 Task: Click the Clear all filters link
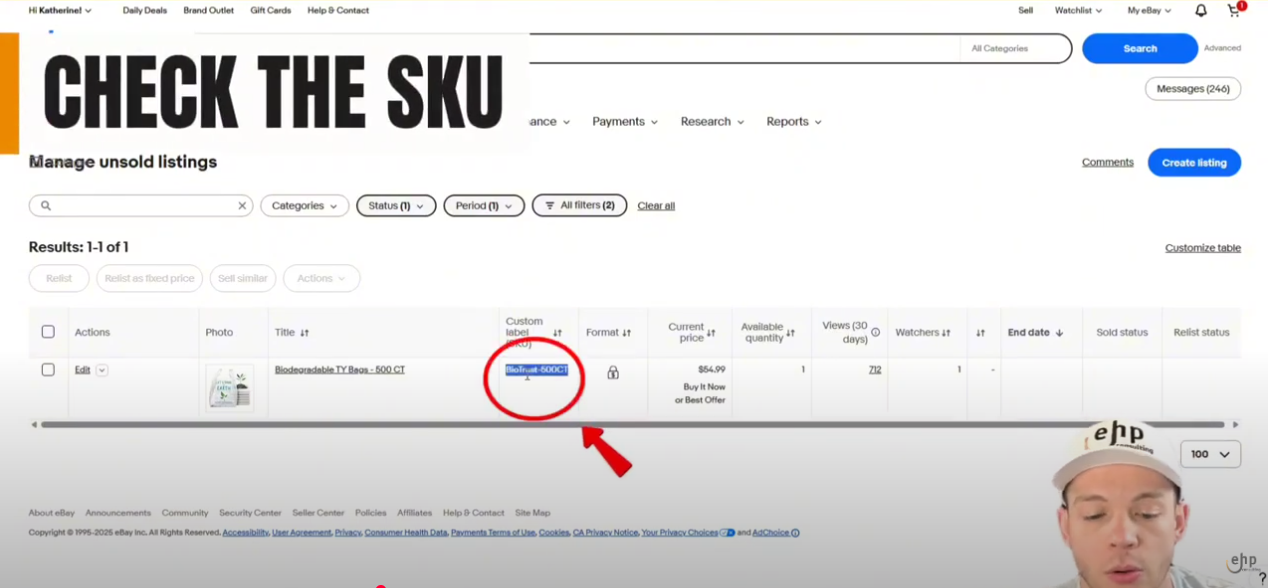[x=656, y=205]
